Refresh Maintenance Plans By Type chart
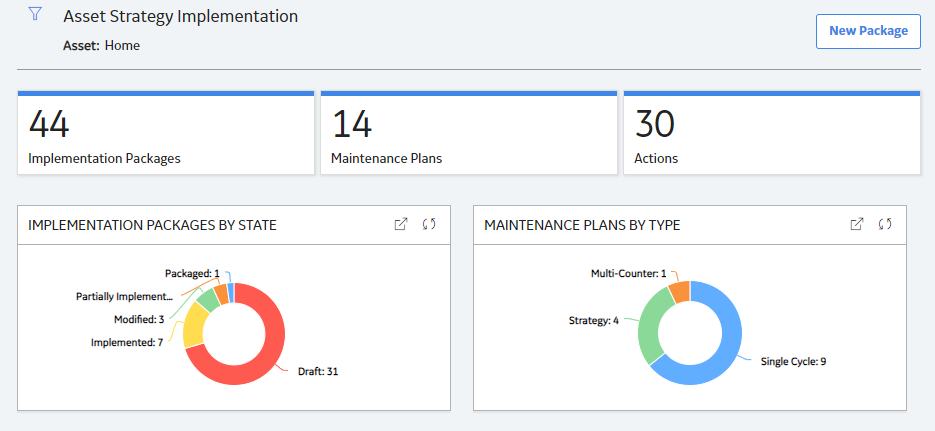The width and height of the screenshot is (935, 431). (886, 224)
